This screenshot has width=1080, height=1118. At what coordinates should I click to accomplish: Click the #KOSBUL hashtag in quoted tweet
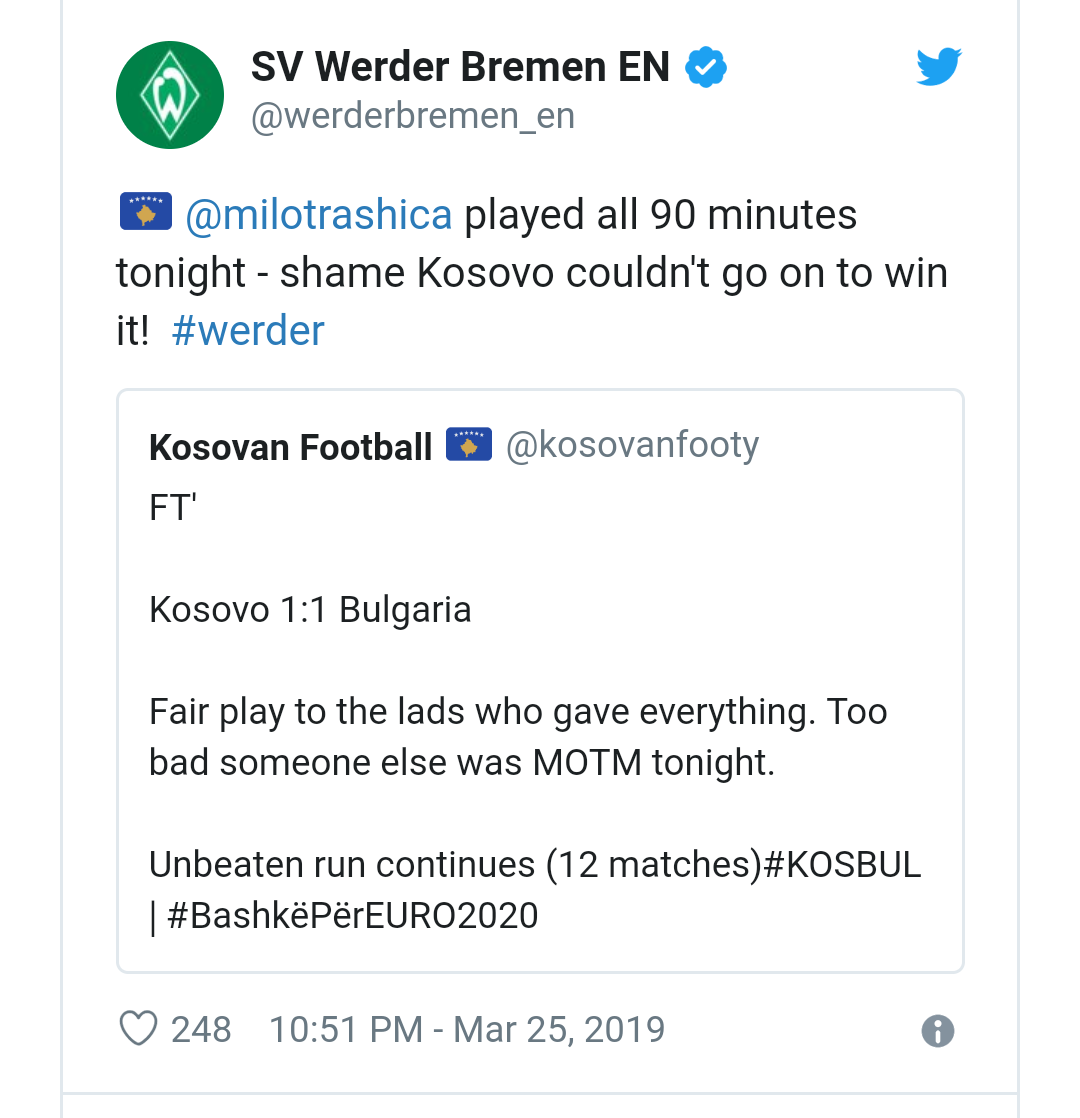[x=842, y=865]
